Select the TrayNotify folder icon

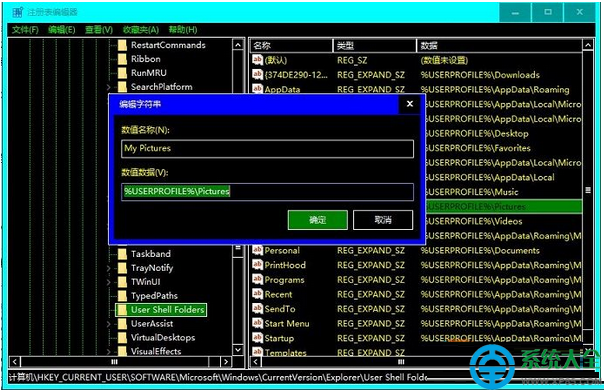point(122,268)
